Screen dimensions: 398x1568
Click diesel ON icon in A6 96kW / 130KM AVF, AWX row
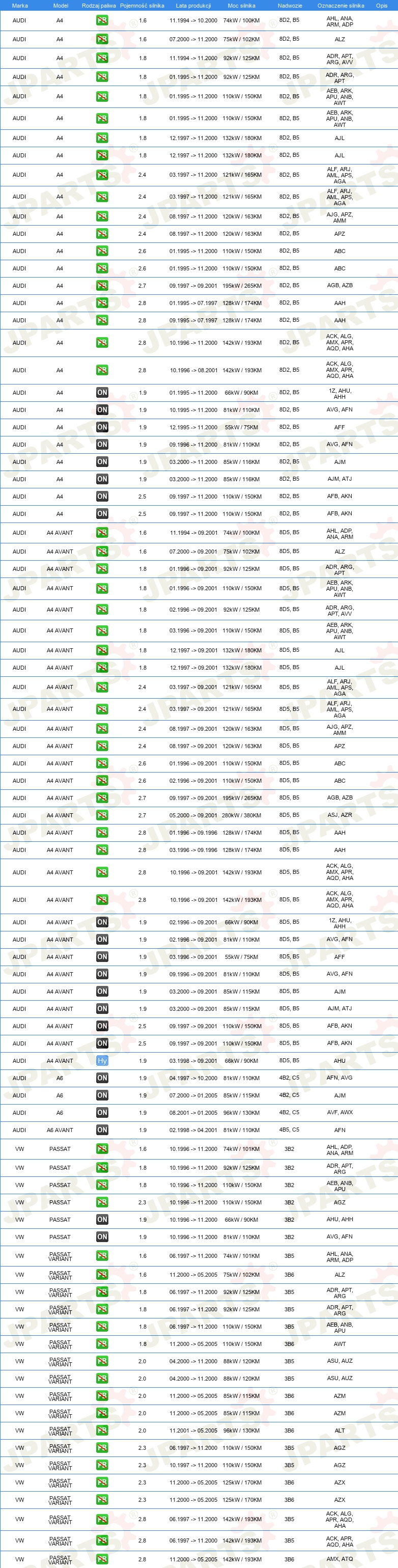pyautogui.click(x=102, y=1113)
